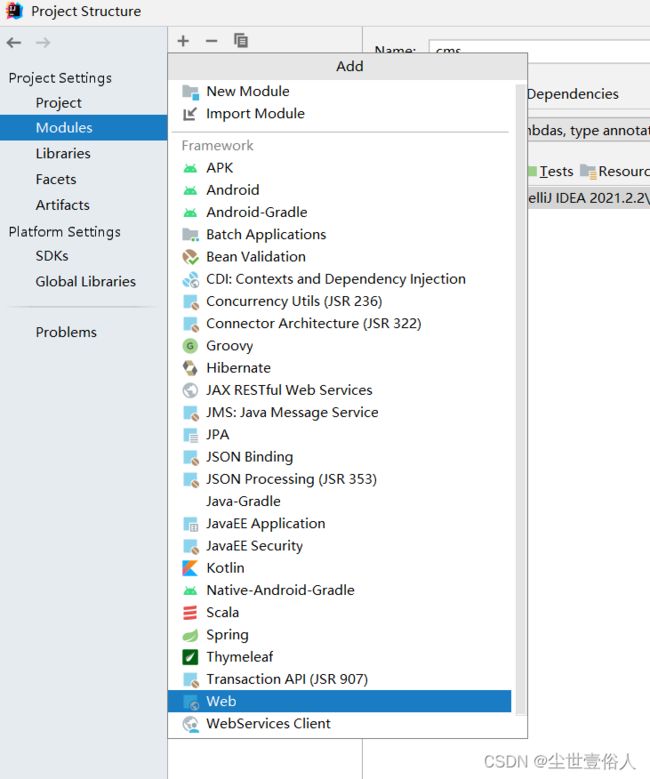Click the CDI framework icon
The width and height of the screenshot is (650, 779).
pos(190,279)
